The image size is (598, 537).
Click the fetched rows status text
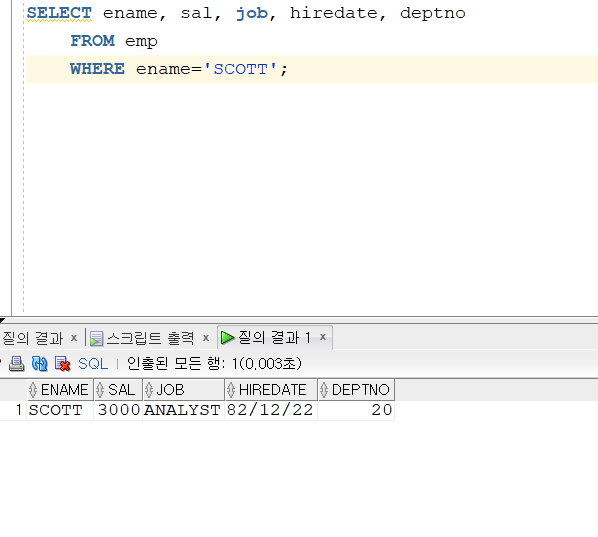pos(214,363)
